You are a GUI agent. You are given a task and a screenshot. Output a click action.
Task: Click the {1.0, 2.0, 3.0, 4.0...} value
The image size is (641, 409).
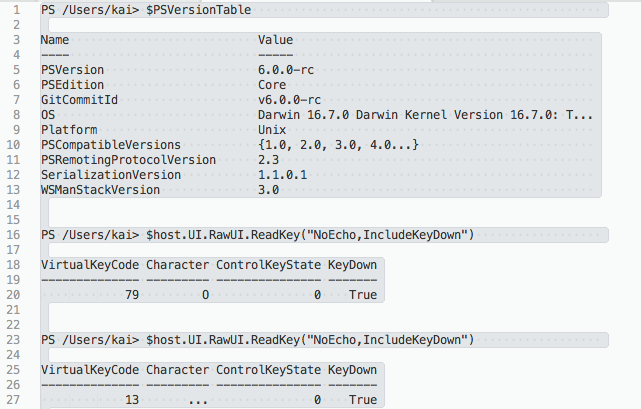pos(338,145)
